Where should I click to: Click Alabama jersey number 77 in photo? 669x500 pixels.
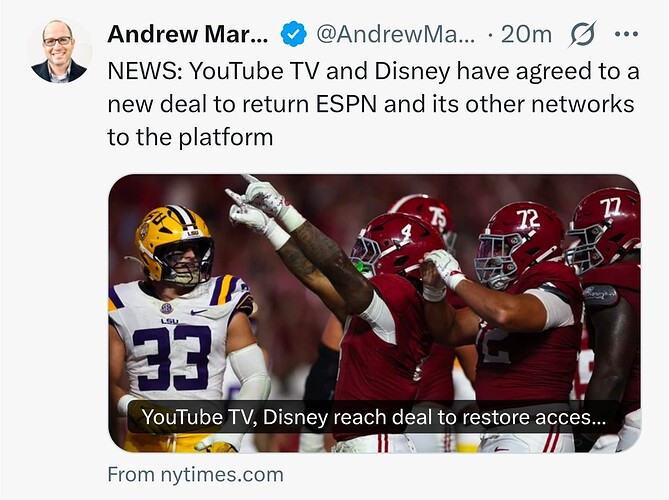[610, 207]
